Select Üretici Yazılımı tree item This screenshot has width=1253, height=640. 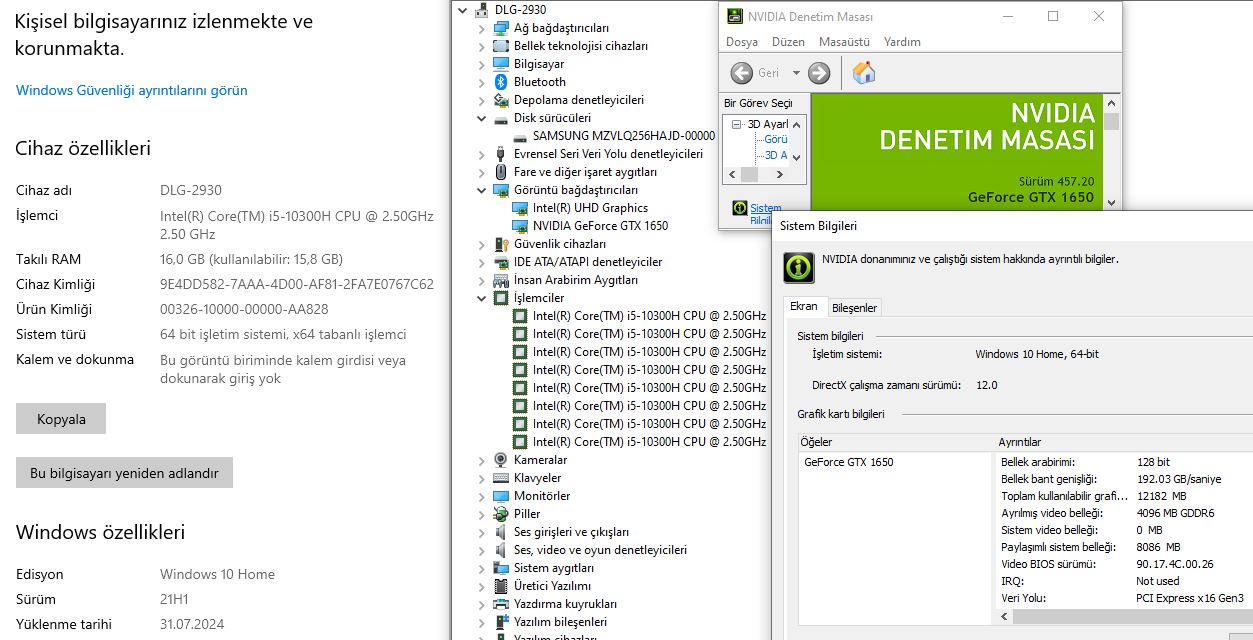(x=553, y=586)
